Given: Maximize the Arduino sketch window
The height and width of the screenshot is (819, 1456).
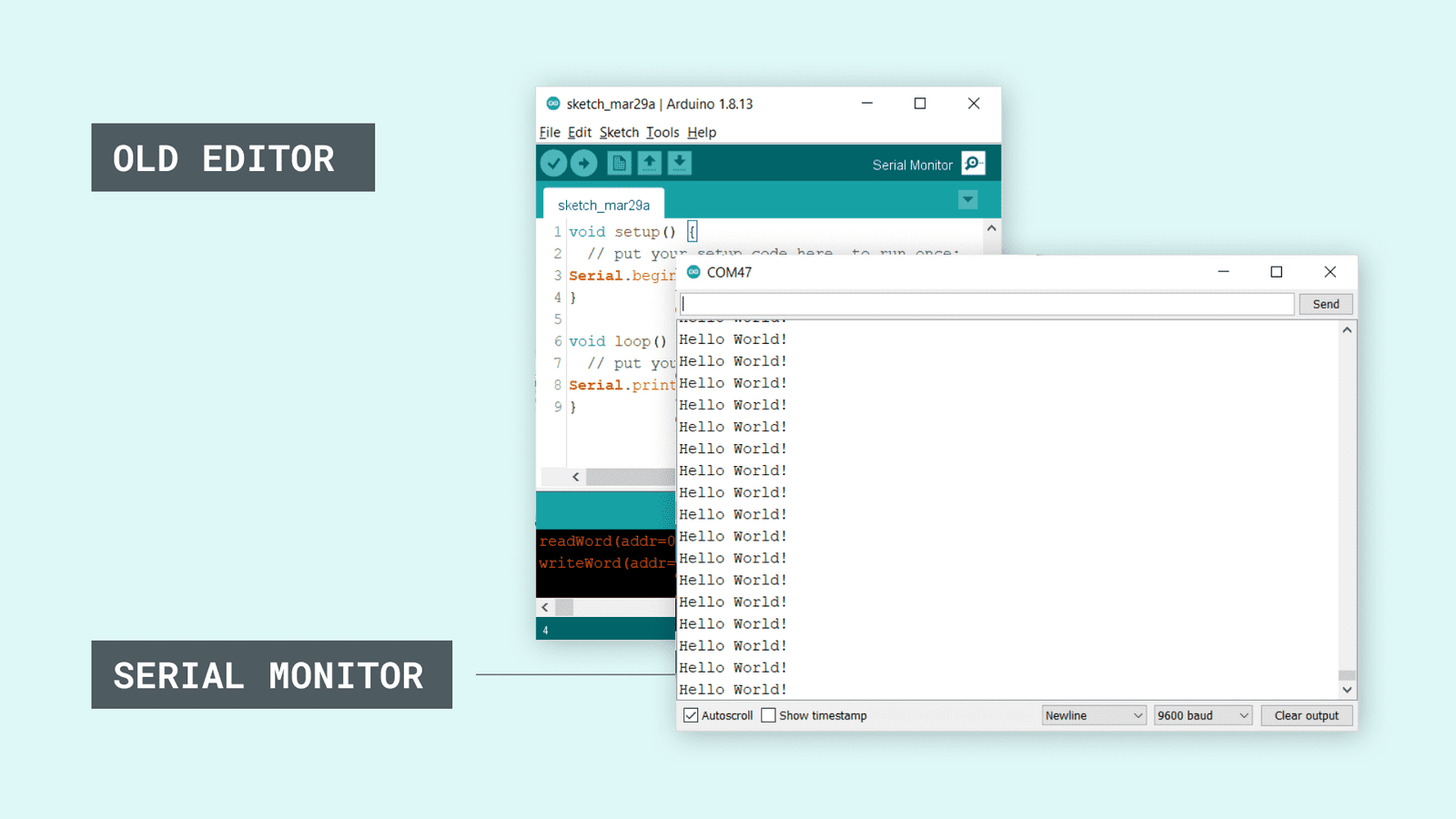Looking at the screenshot, I should pos(920,104).
